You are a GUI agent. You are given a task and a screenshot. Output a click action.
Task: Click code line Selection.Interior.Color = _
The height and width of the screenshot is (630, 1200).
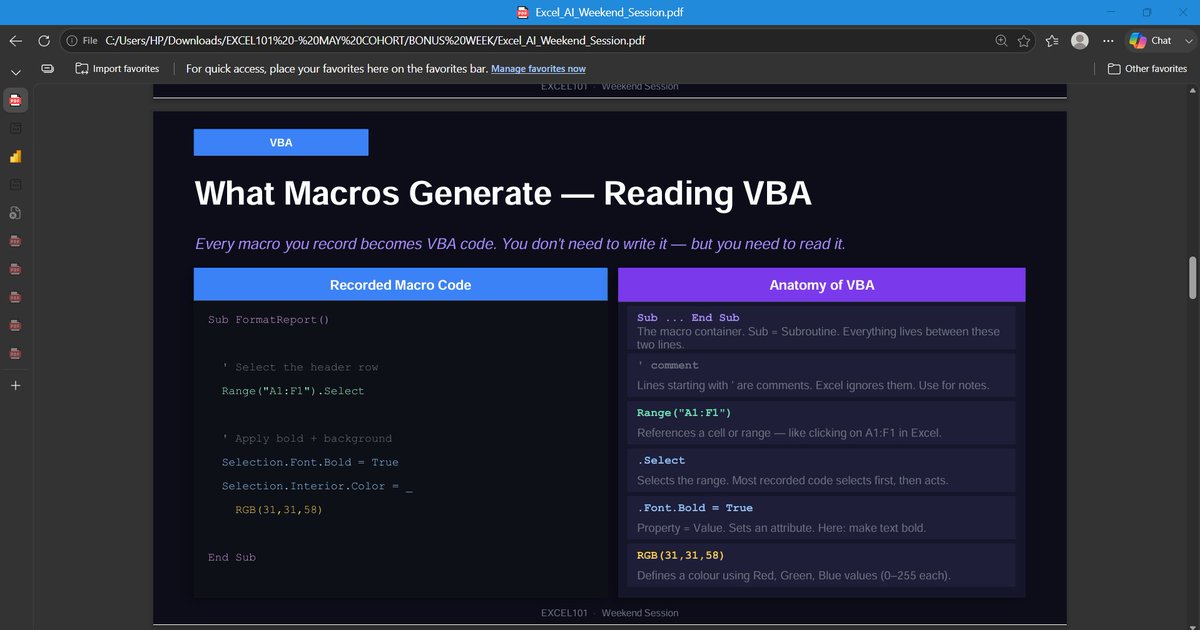pos(318,486)
